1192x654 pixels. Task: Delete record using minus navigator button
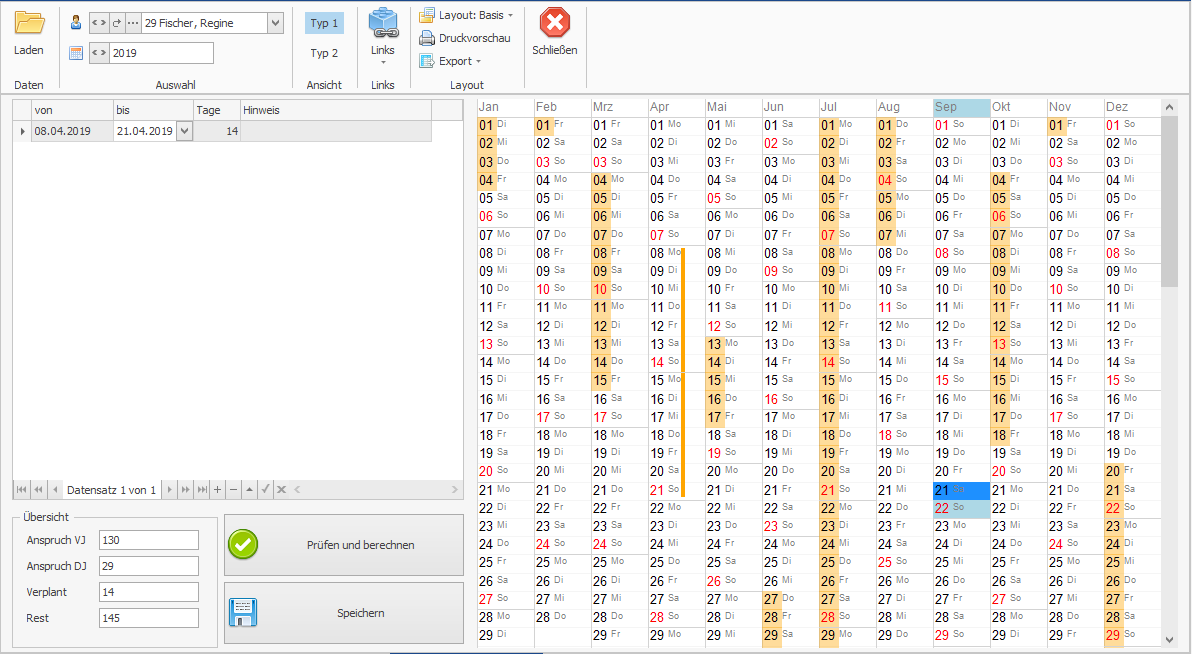(233, 490)
